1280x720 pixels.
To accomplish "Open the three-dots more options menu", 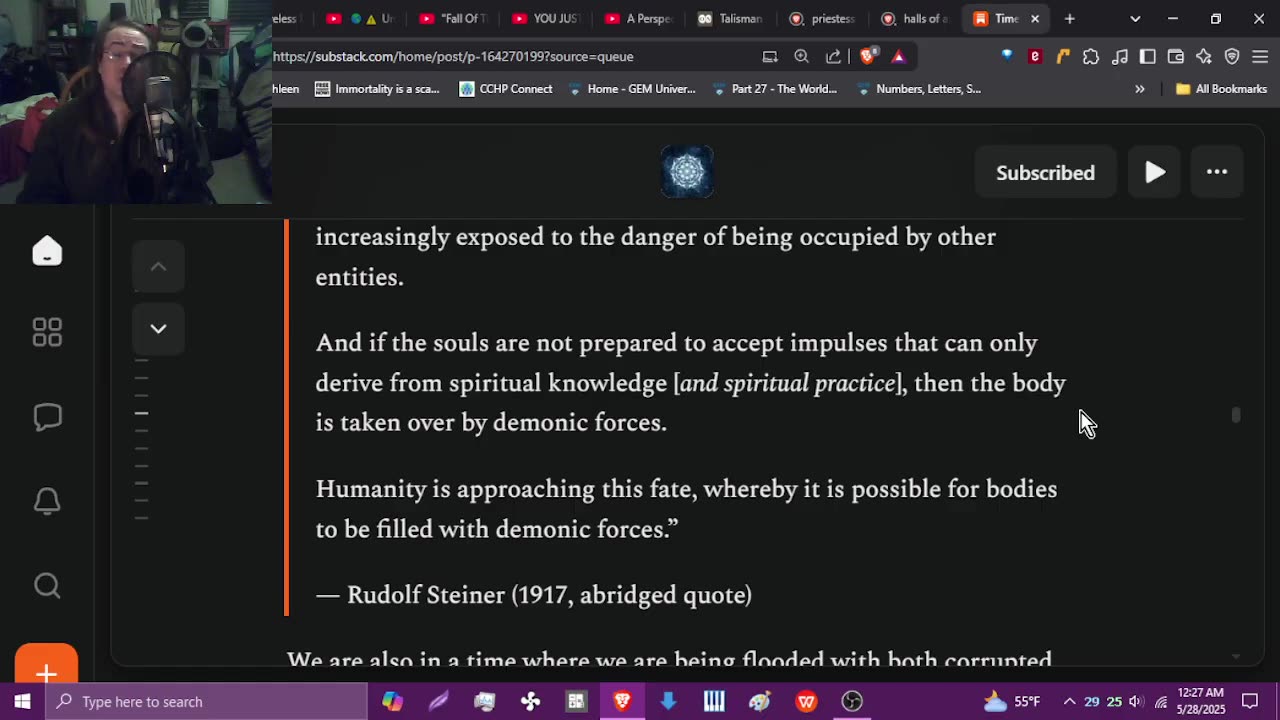I will (x=1217, y=172).
